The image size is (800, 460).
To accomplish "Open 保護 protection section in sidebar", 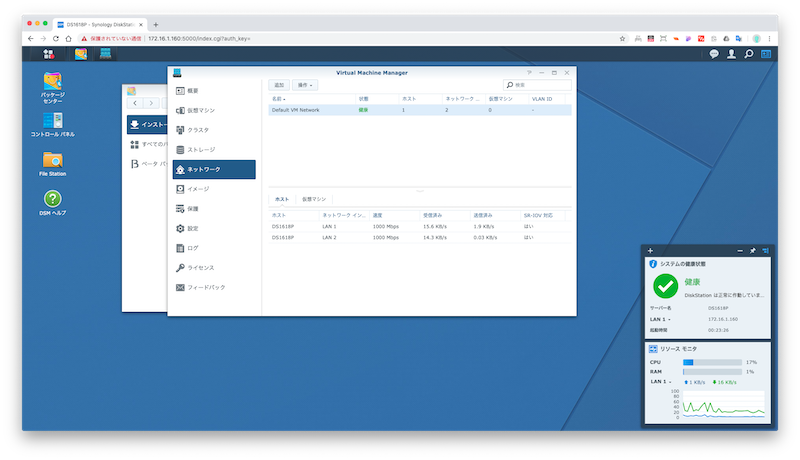I will [214, 209].
